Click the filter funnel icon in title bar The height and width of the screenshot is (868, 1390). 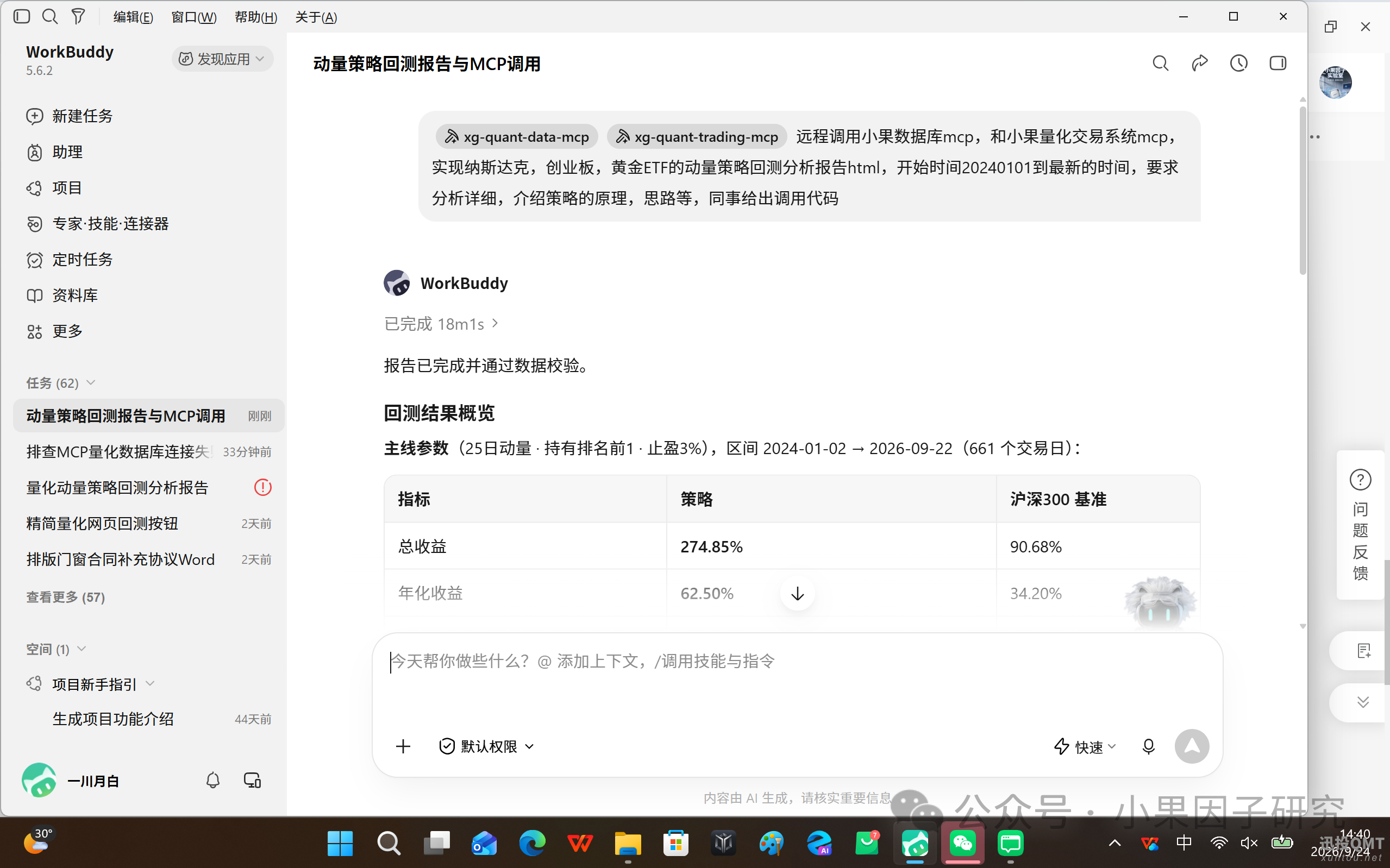coord(78,17)
